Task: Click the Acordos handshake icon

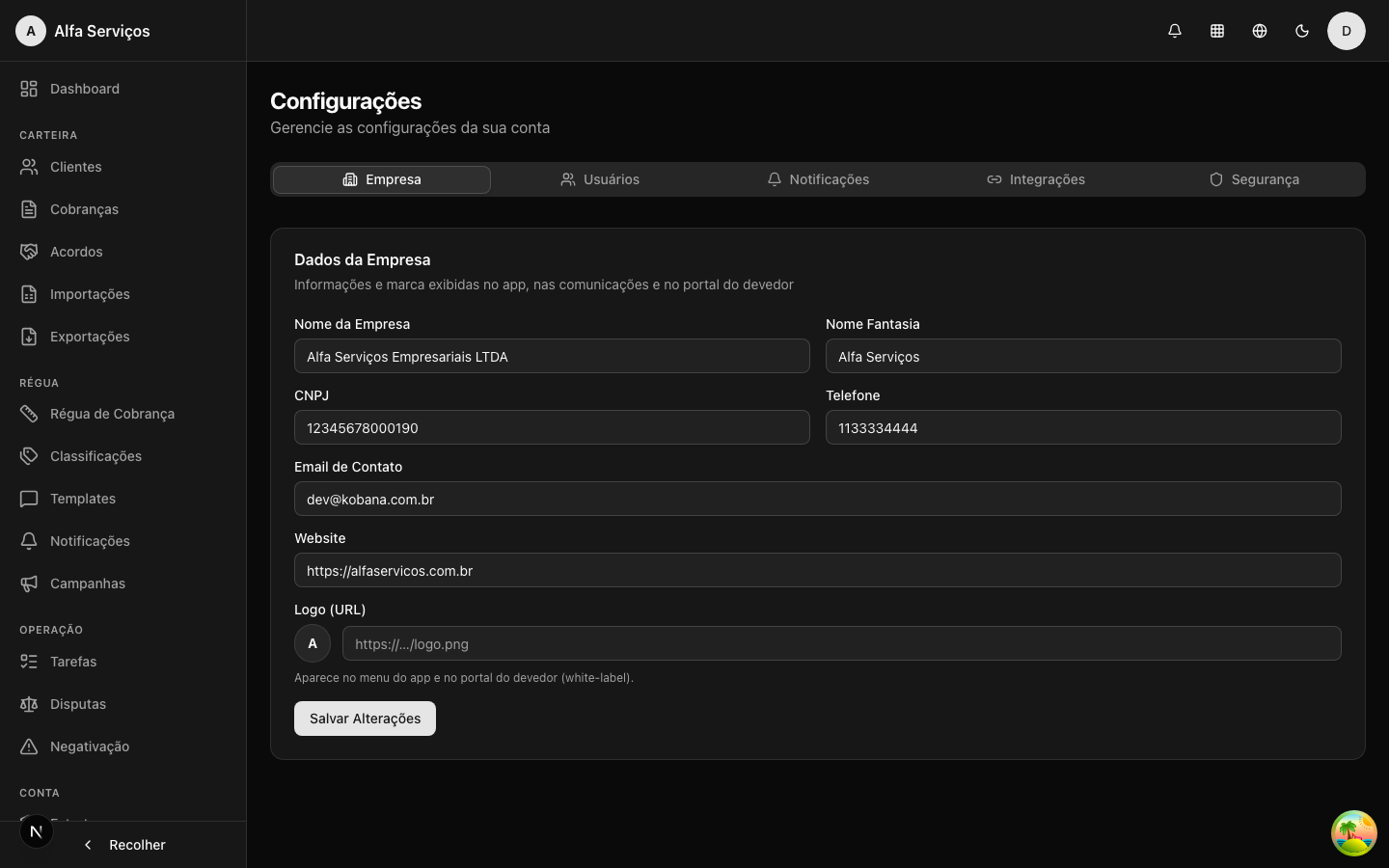Action: [29, 252]
